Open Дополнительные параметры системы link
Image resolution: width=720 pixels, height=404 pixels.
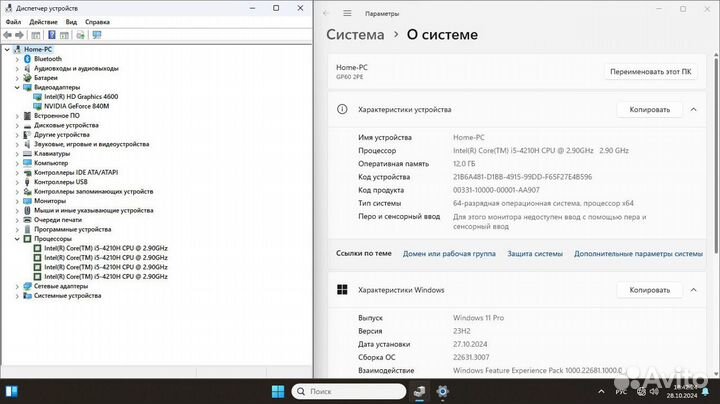(x=638, y=253)
